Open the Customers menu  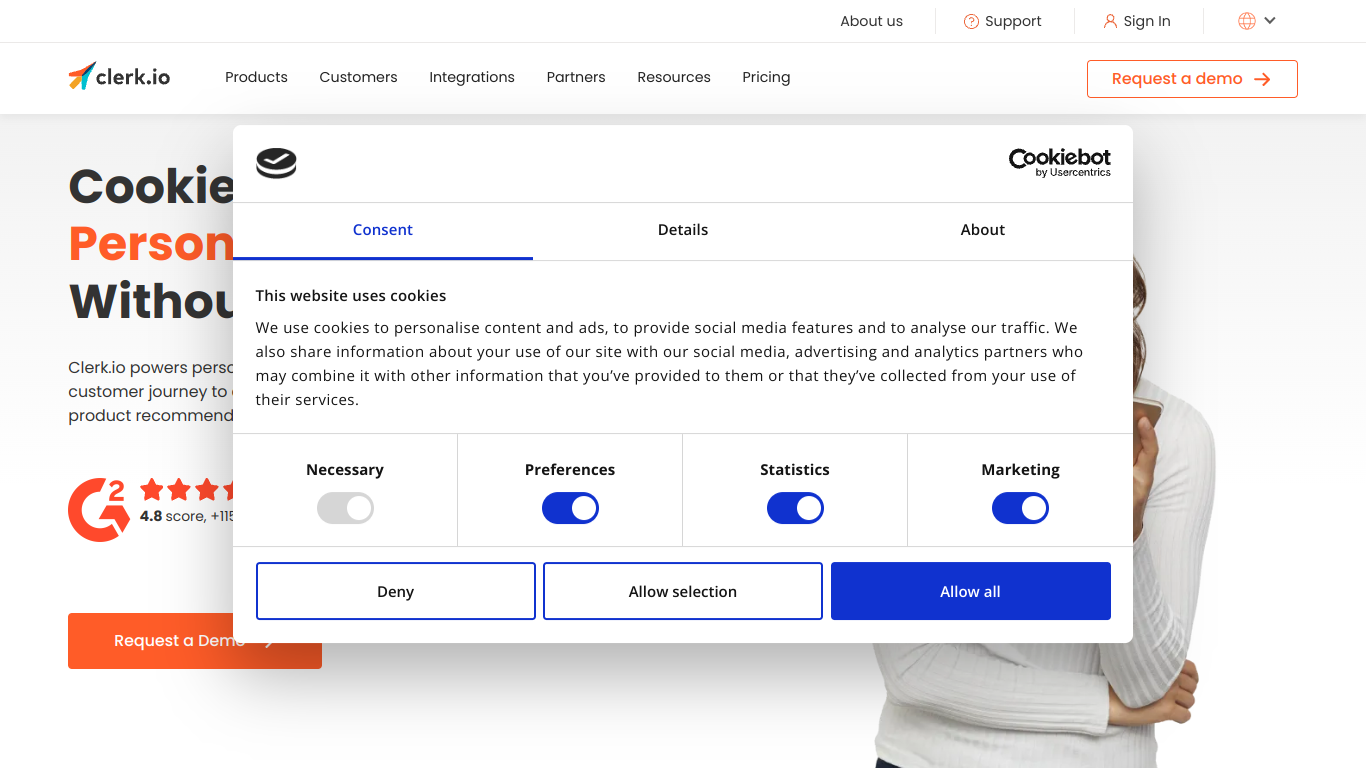coord(358,77)
